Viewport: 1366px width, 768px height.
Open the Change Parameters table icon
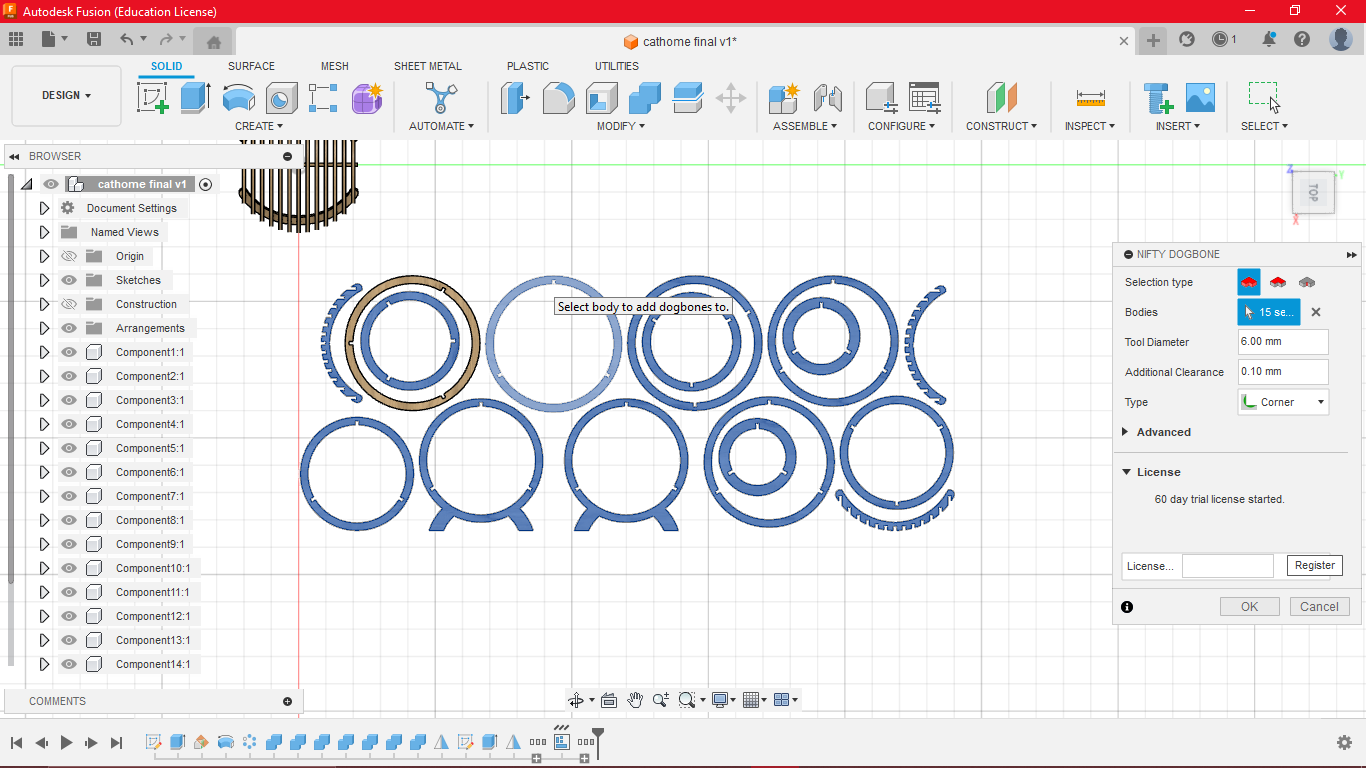pyautogui.click(x=924, y=98)
